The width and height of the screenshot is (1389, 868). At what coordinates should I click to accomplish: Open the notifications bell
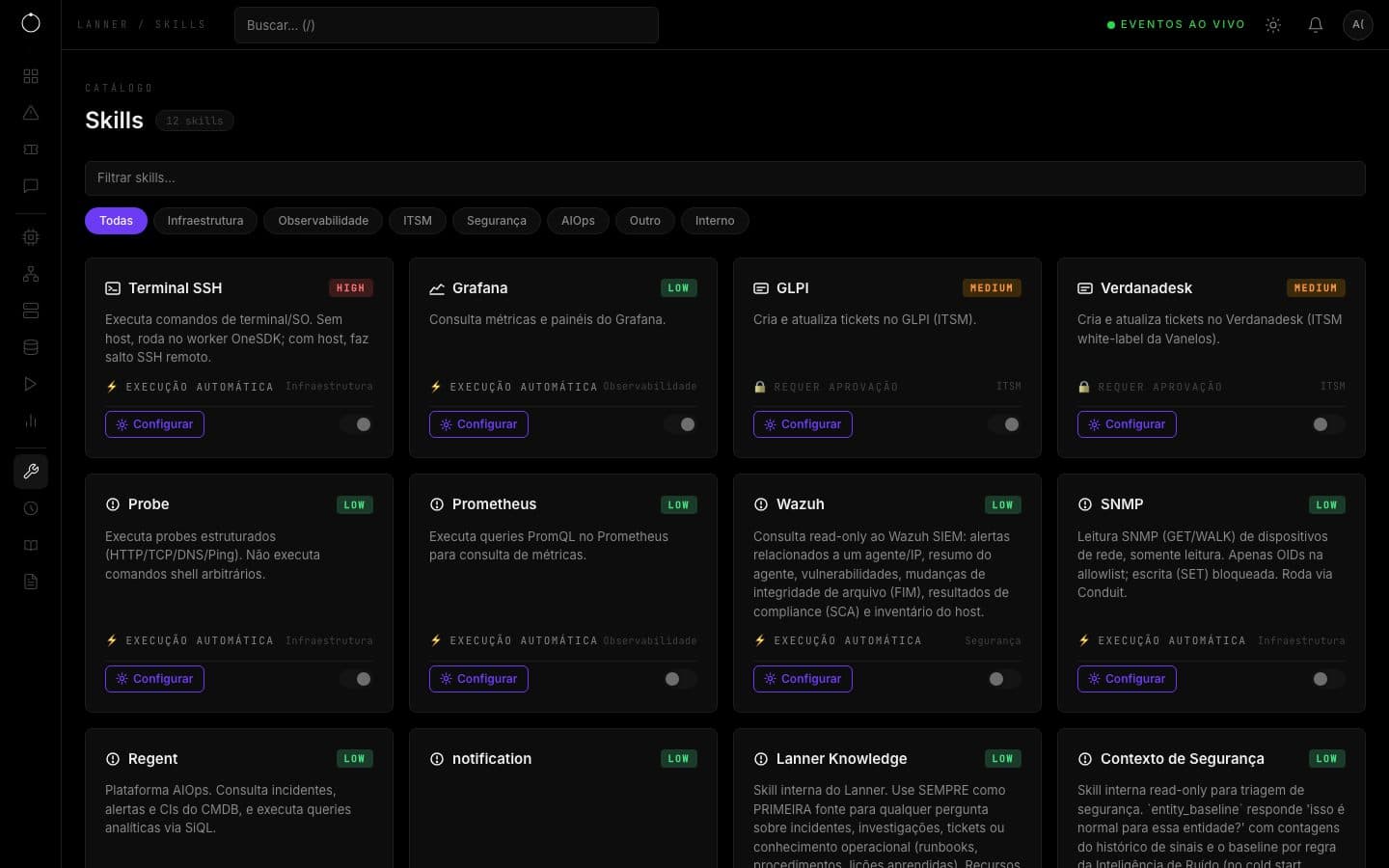click(1316, 25)
